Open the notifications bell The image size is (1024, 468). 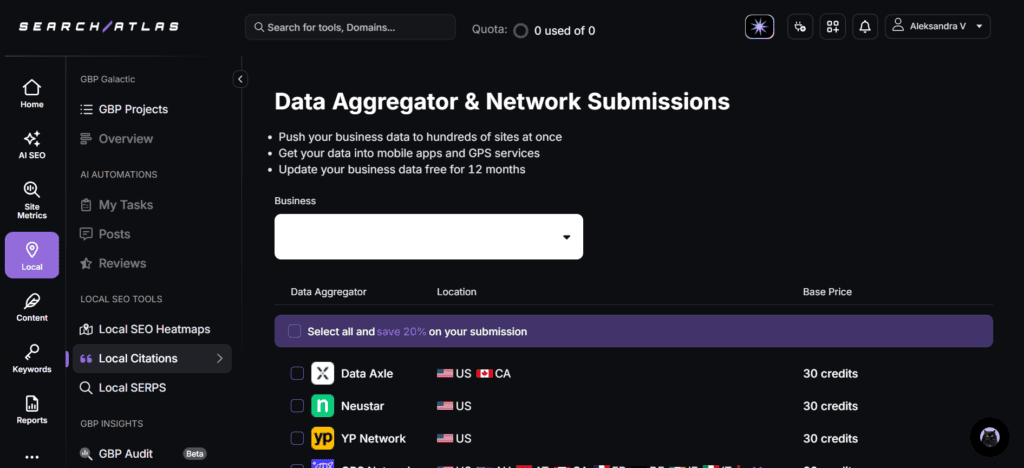click(865, 27)
